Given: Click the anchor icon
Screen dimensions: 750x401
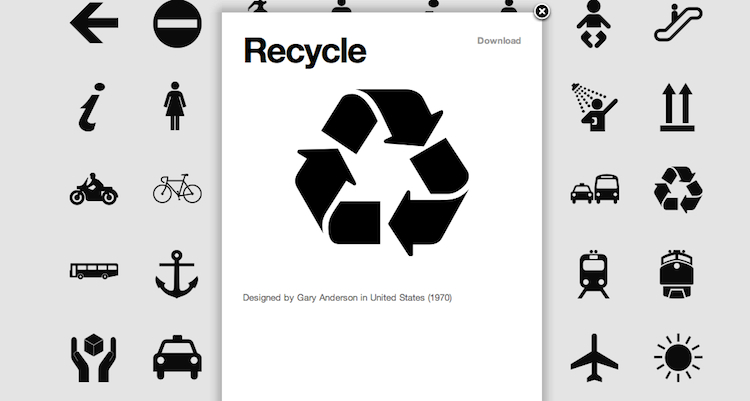Looking at the screenshot, I should (177, 272).
